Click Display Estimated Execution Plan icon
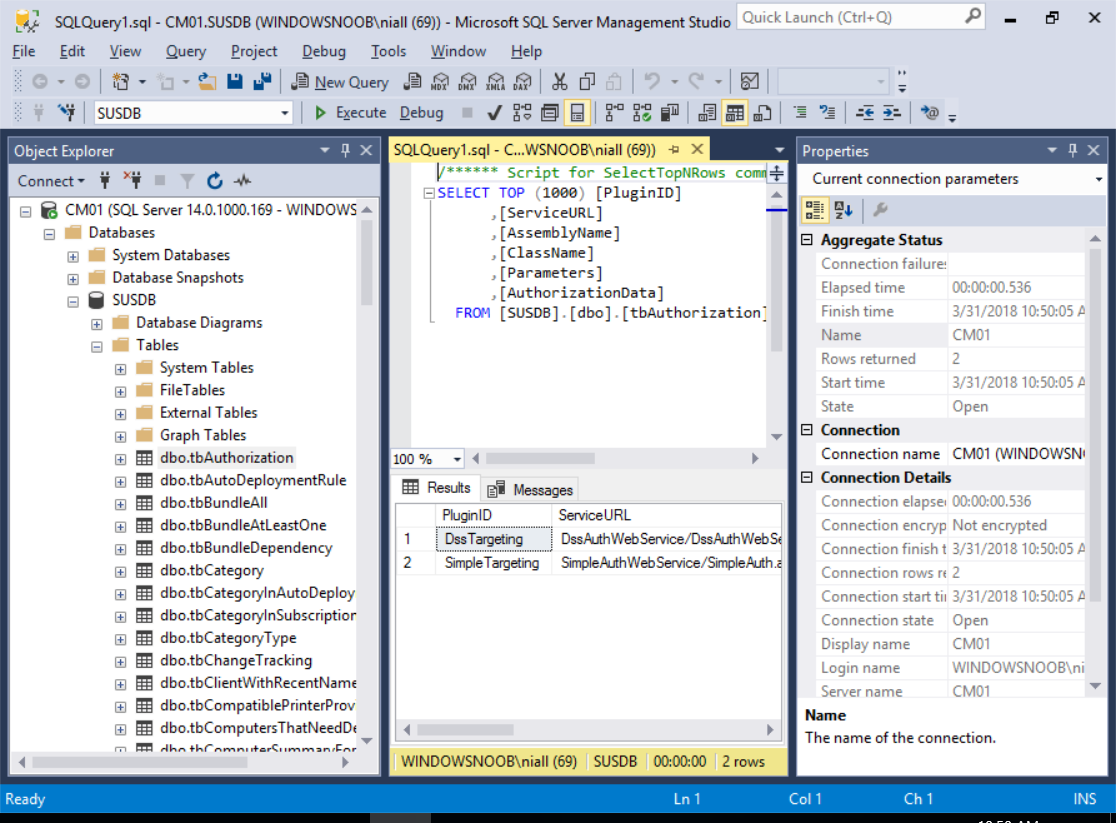The image size is (1116, 823). pos(522,112)
